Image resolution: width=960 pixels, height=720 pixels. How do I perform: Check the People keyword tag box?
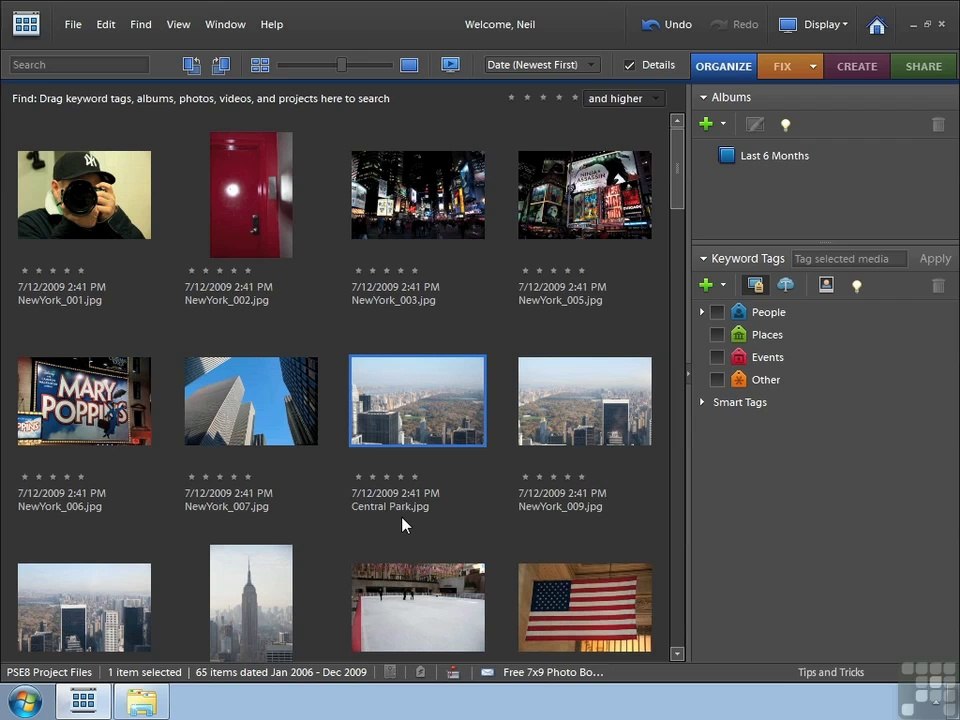click(717, 312)
